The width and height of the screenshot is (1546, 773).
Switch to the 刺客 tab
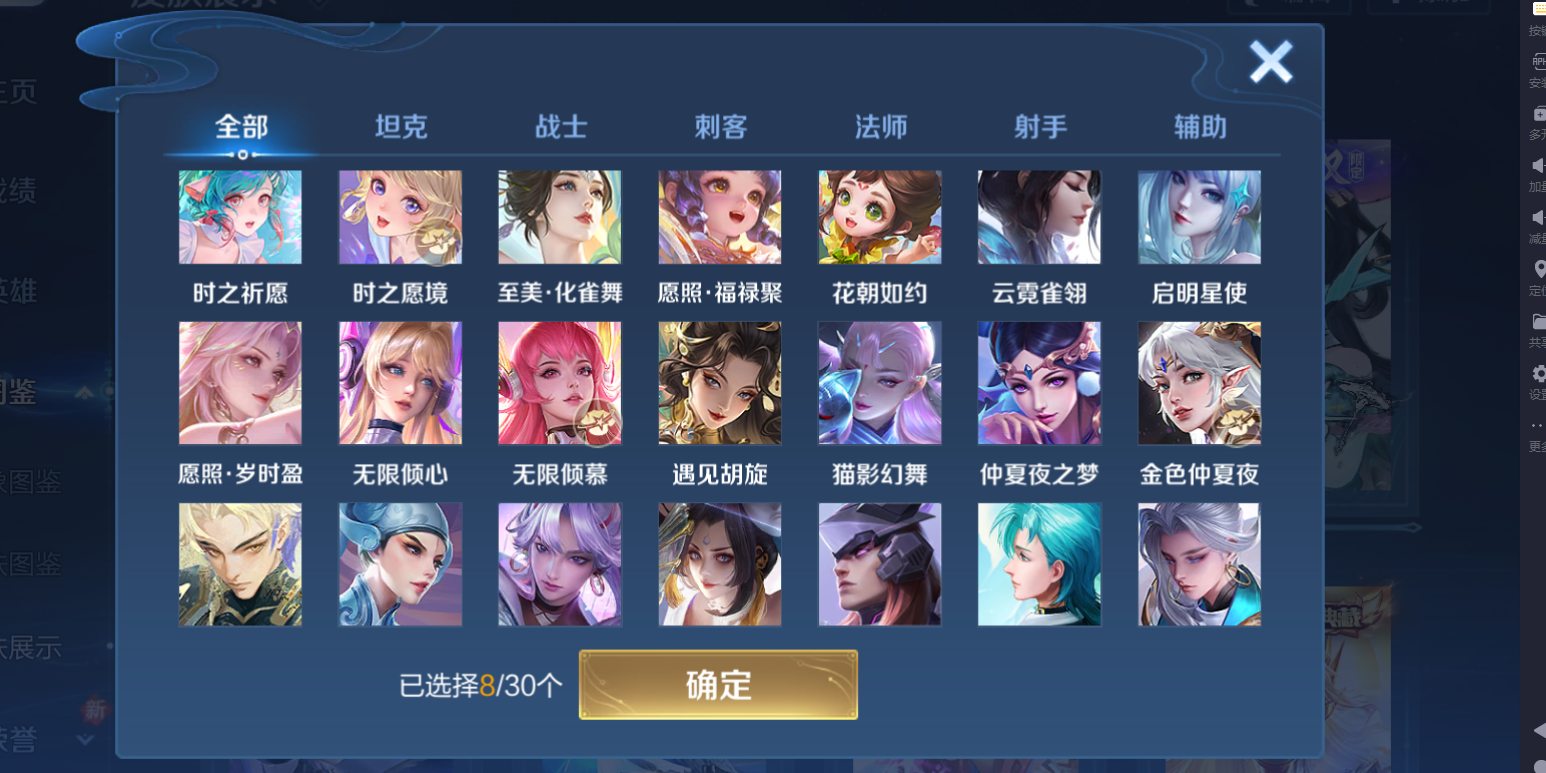tap(721, 127)
